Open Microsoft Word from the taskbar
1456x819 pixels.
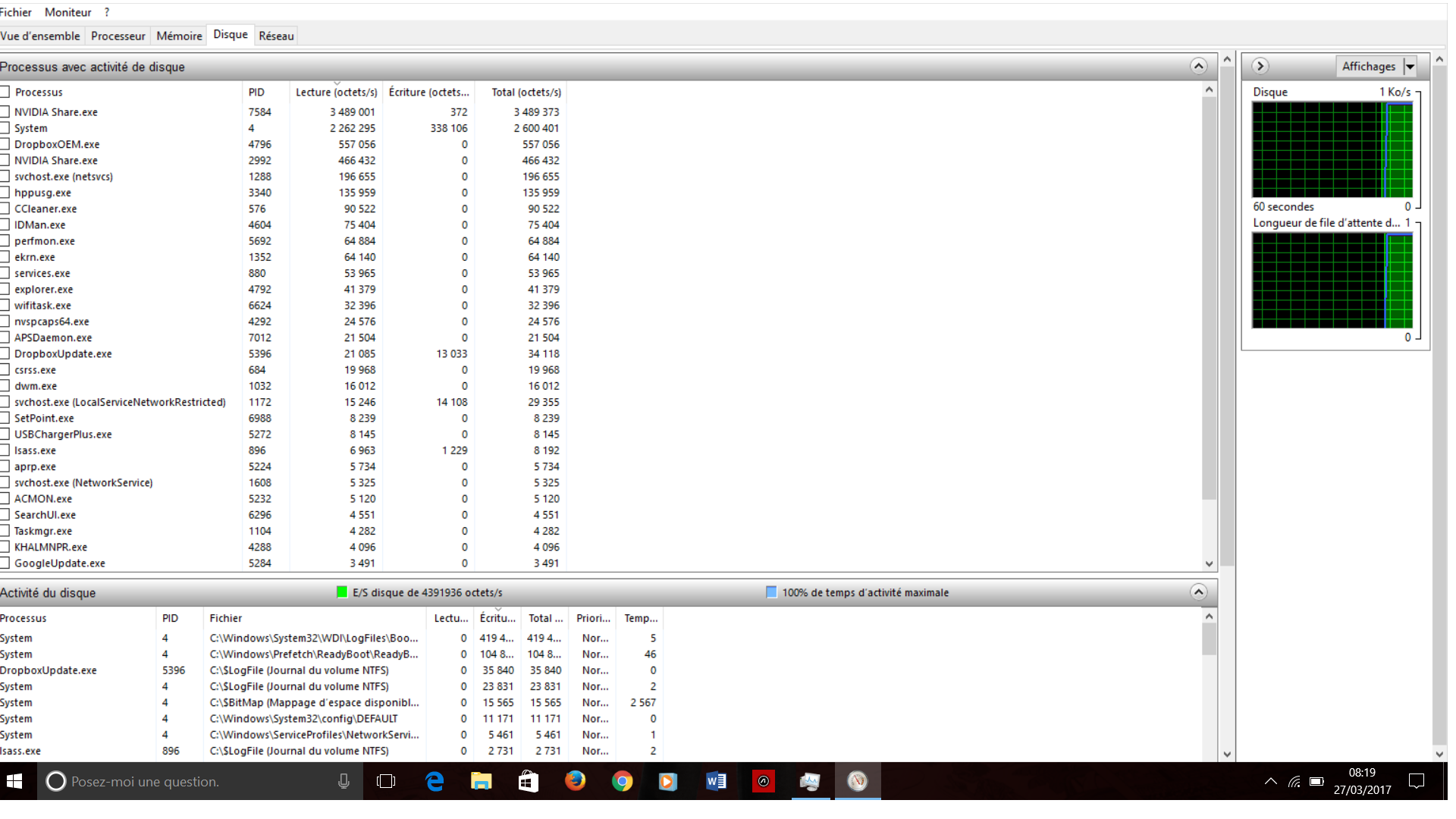[x=716, y=781]
